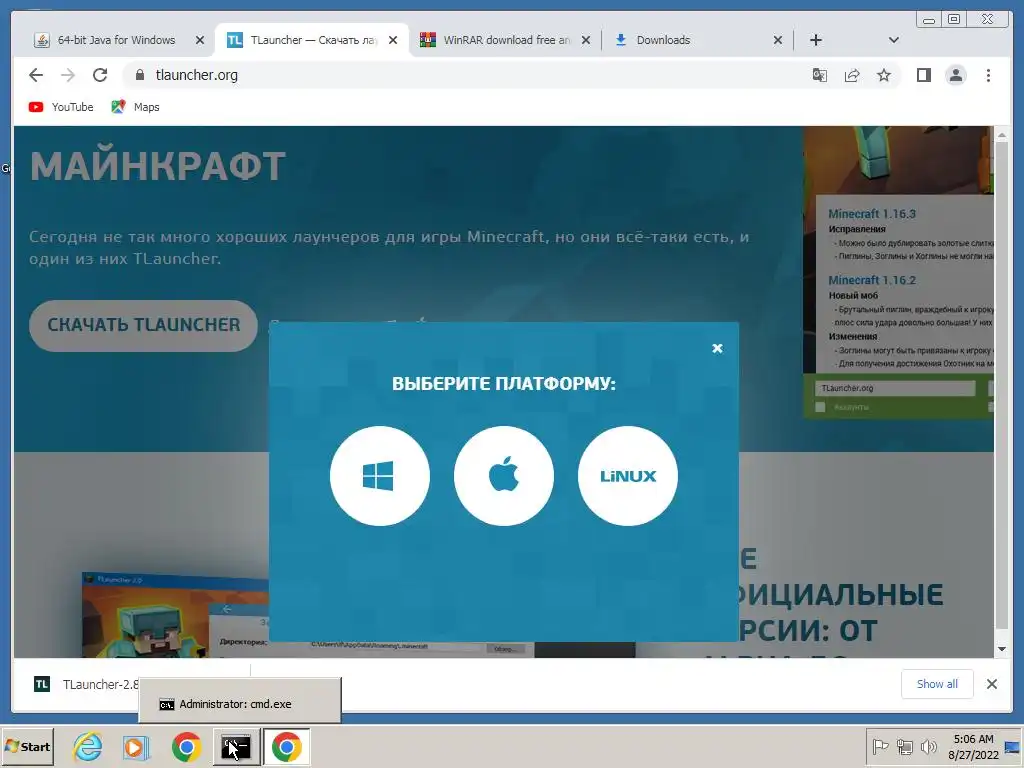The image size is (1024, 768).
Task: Open Maps bookmark
Action: pos(135,107)
